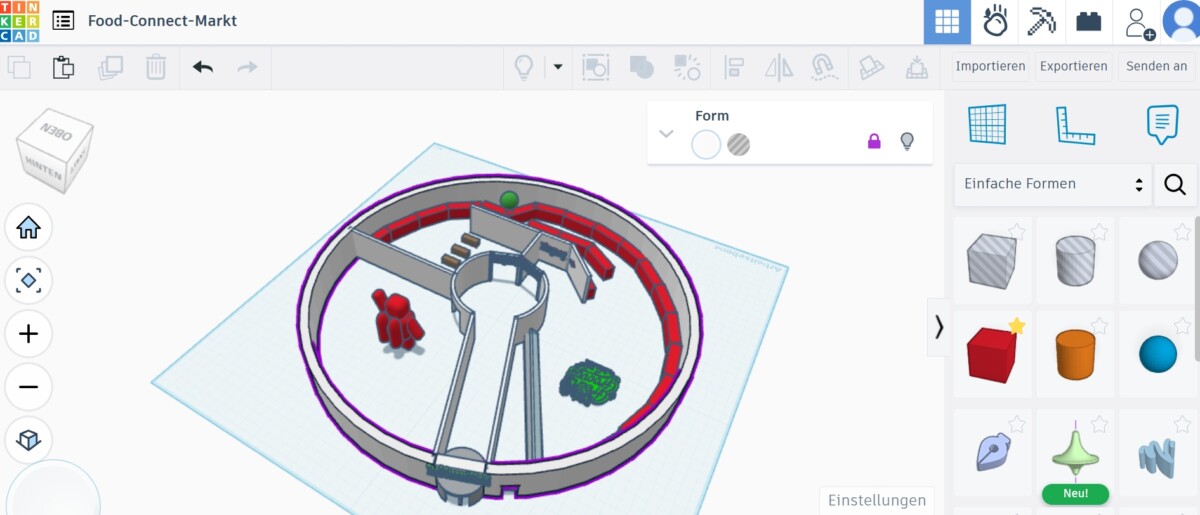Open the visibility dropdown arrow

click(557, 67)
